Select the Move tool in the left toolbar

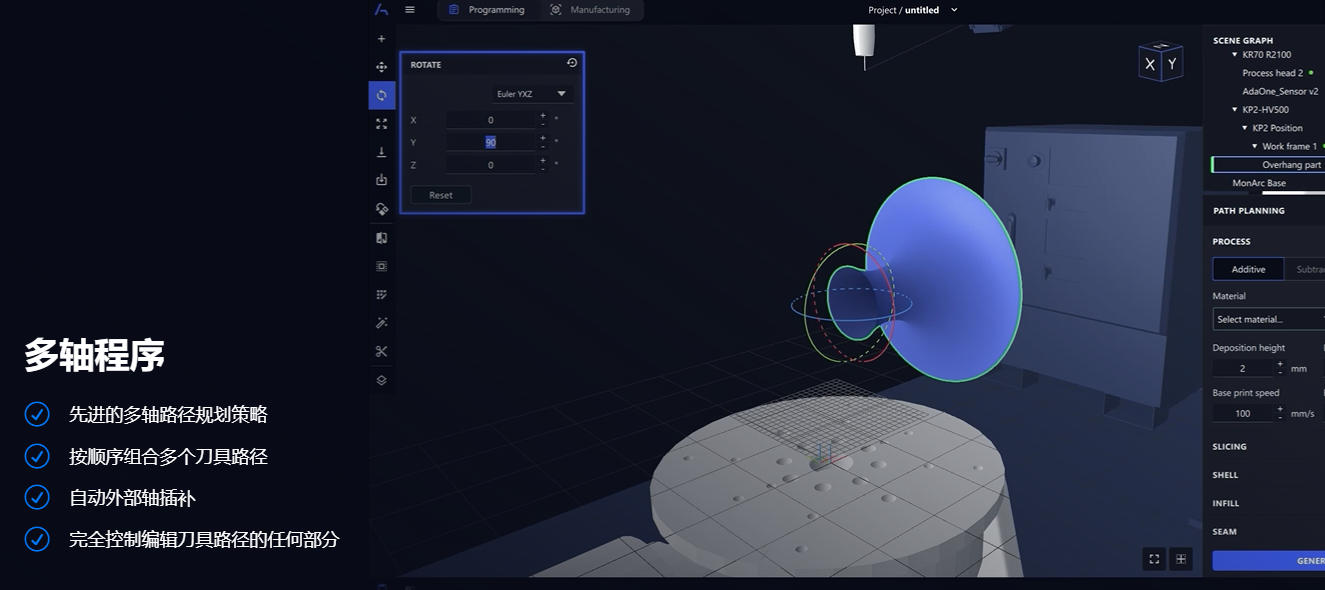pos(381,66)
